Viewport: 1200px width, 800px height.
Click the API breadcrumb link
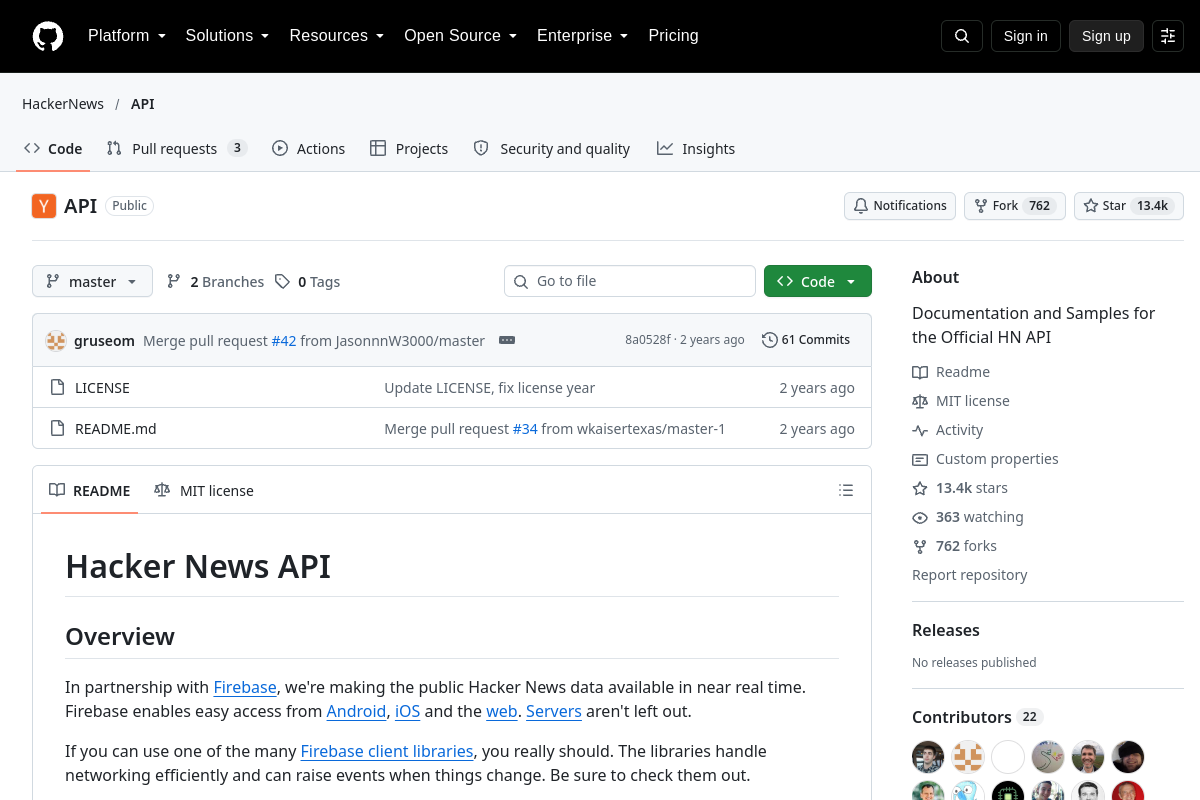(143, 104)
